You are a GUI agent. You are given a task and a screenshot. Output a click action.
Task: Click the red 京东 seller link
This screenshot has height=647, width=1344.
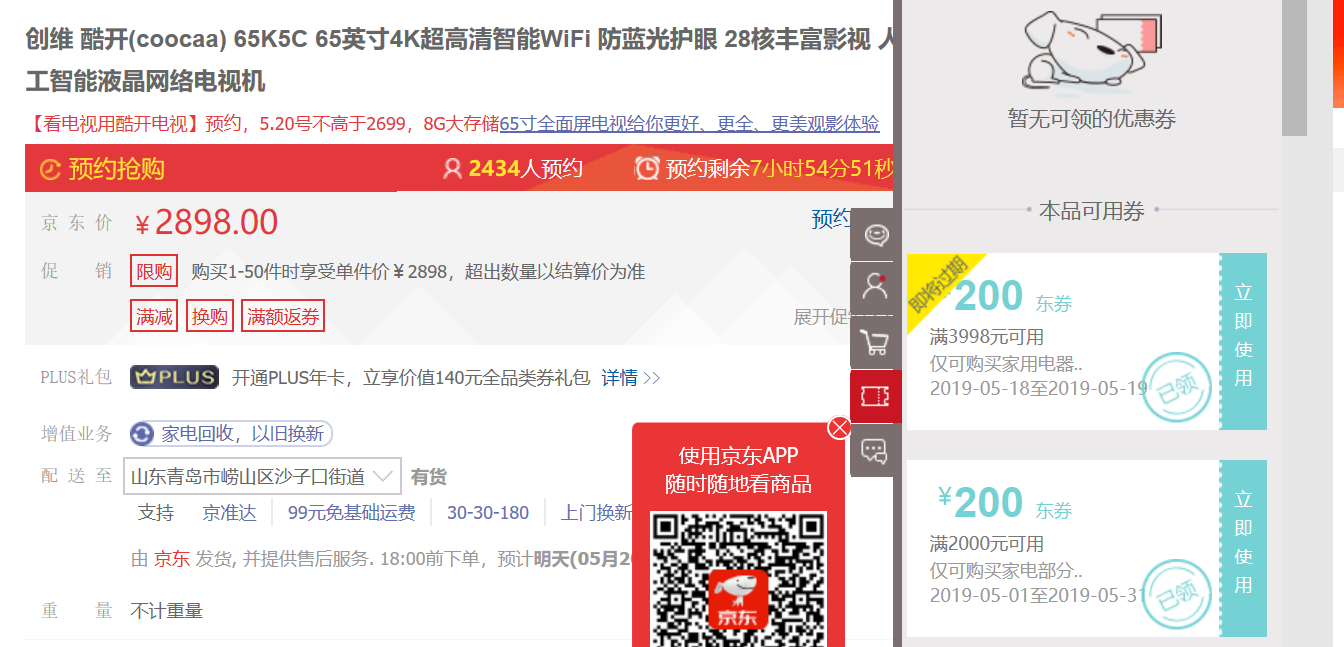[x=171, y=559]
